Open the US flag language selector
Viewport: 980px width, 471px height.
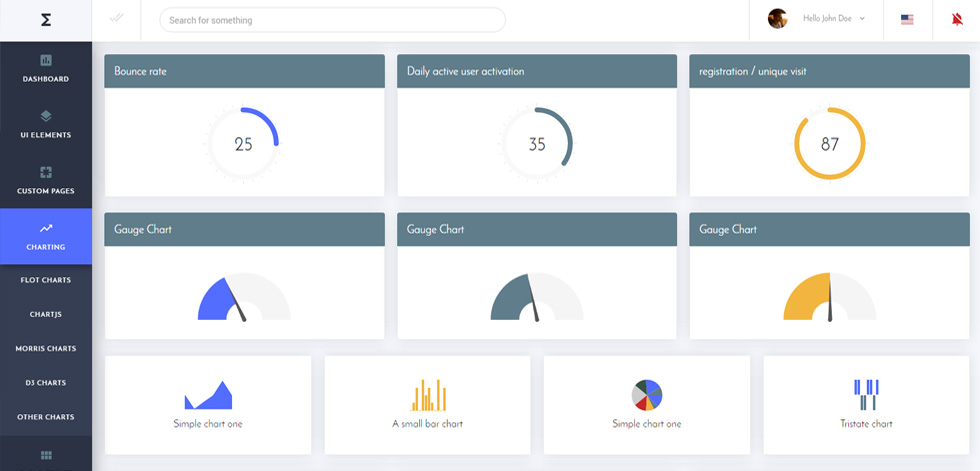tap(907, 20)
